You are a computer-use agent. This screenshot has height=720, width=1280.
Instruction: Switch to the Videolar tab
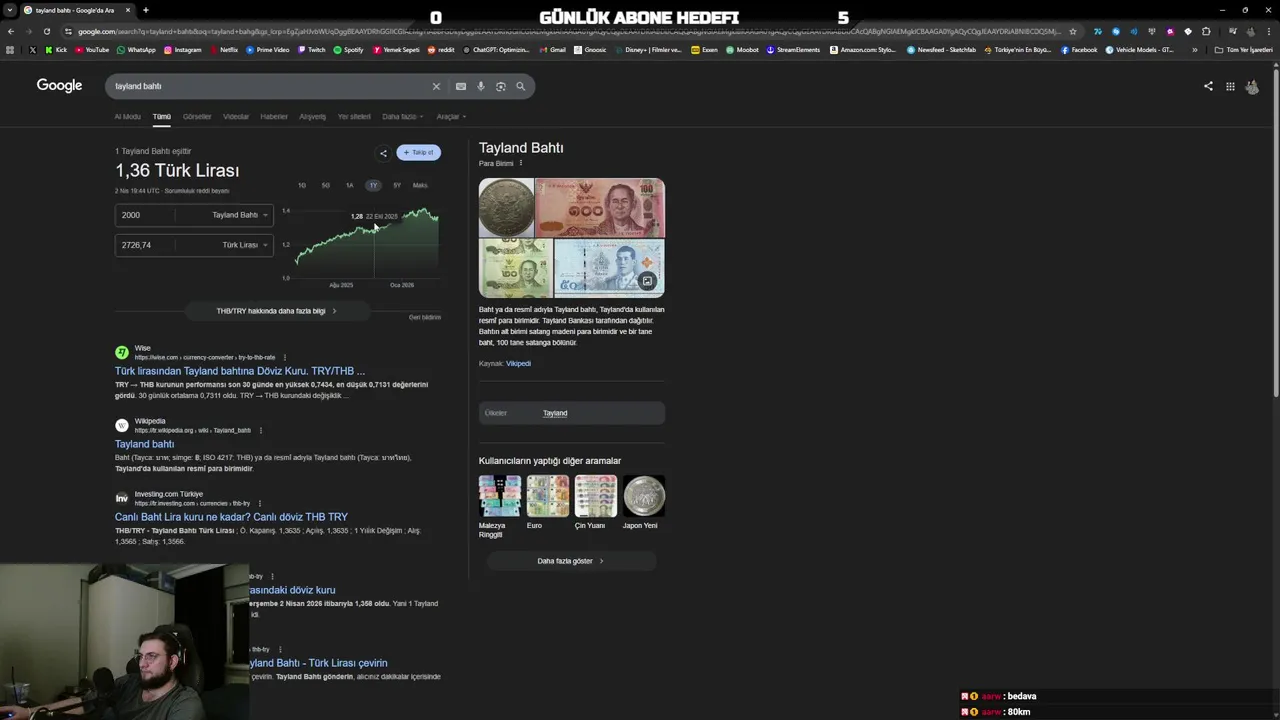point(236,117)
